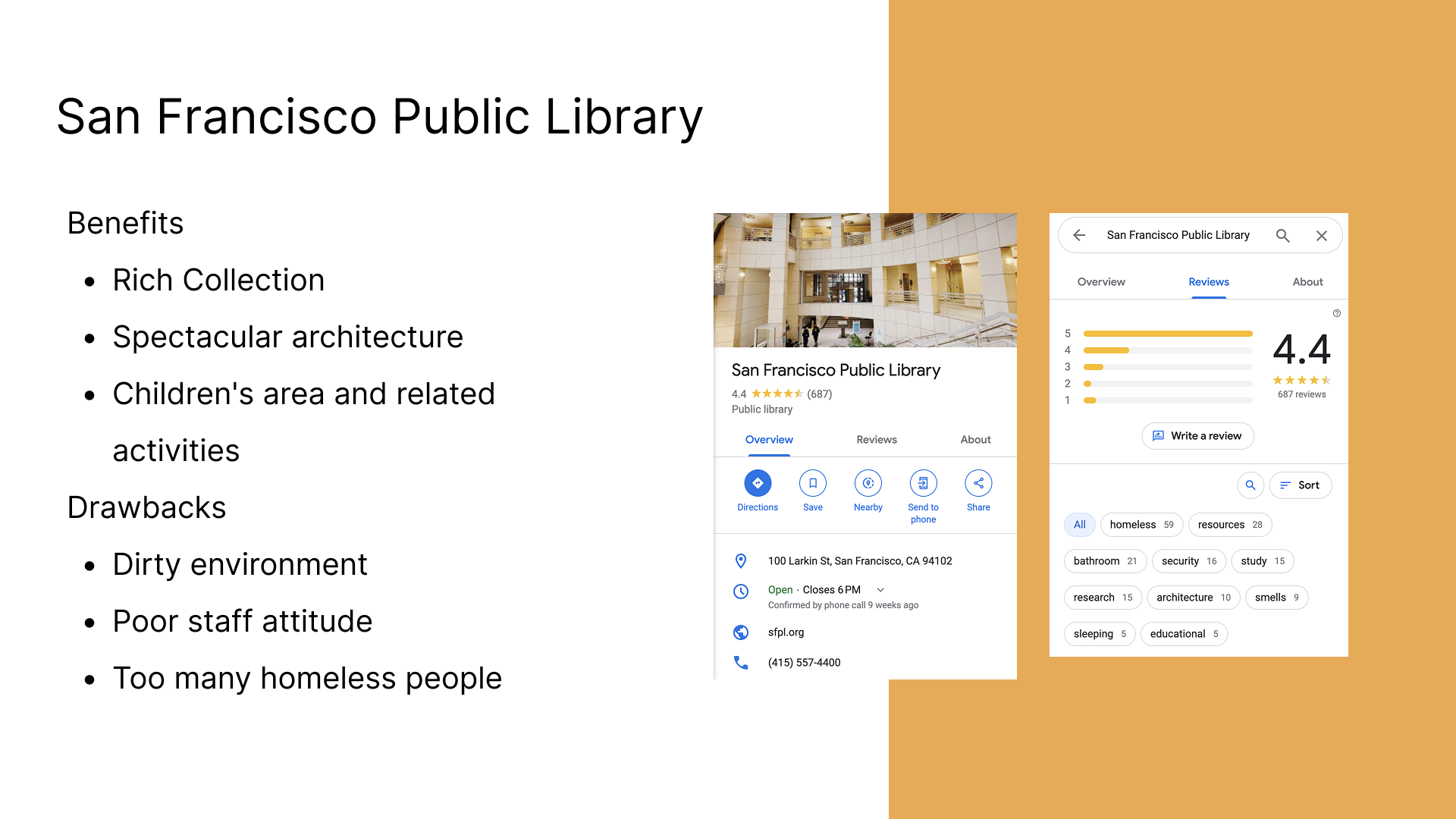Click the 1-star rating bar
The image size is (1456, 819).
click(x=1168, y=400)
